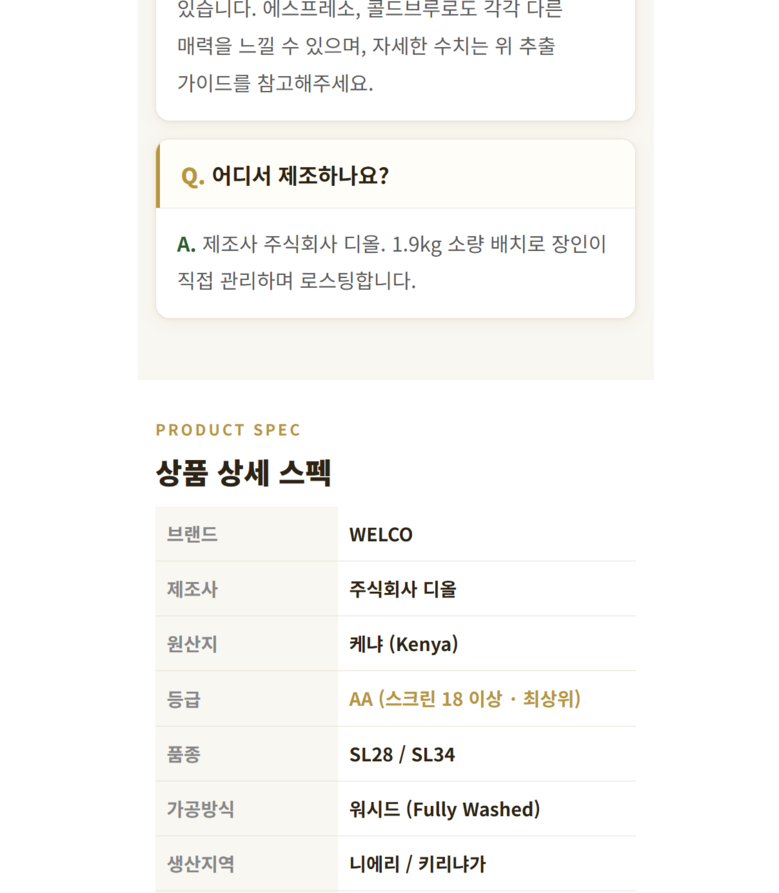Image resolution: width=779 pixels, height=893 pixels.
Task: Click the "워시드 (Fully Washed)" value
Action: coord(444,809)
